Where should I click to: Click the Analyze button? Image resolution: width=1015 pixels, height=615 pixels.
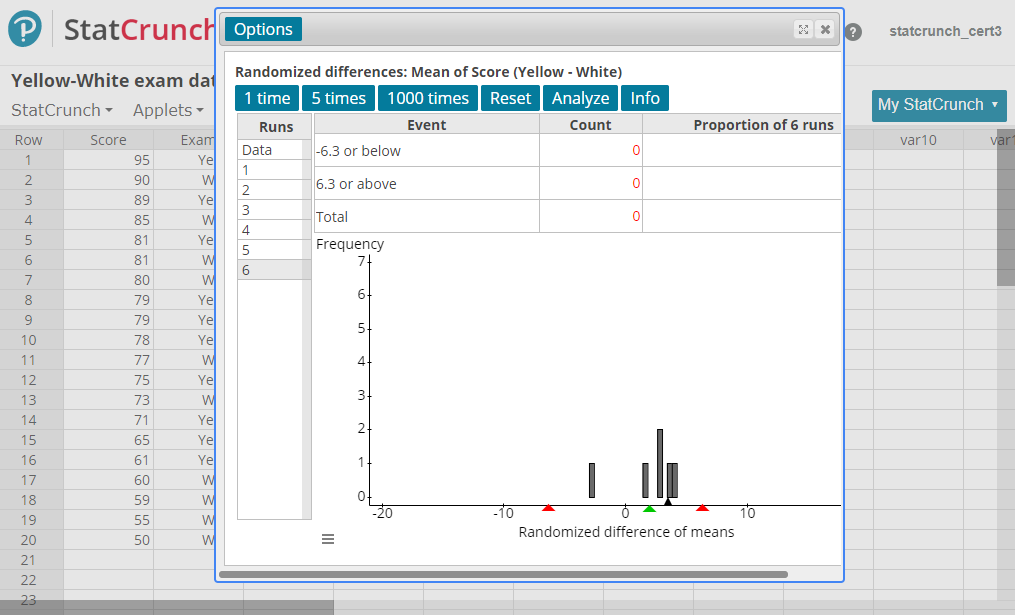point(580,98)
